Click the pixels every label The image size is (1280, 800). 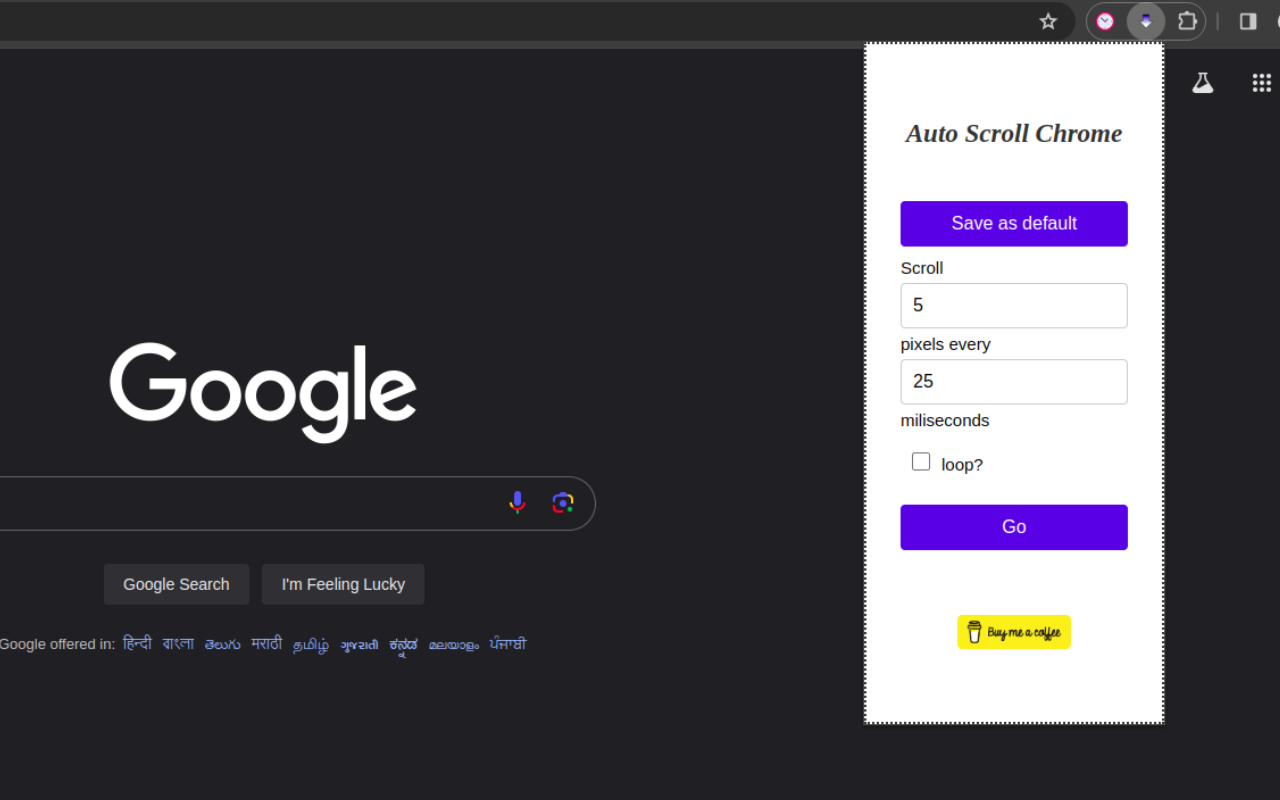click(x=945, y=344)
